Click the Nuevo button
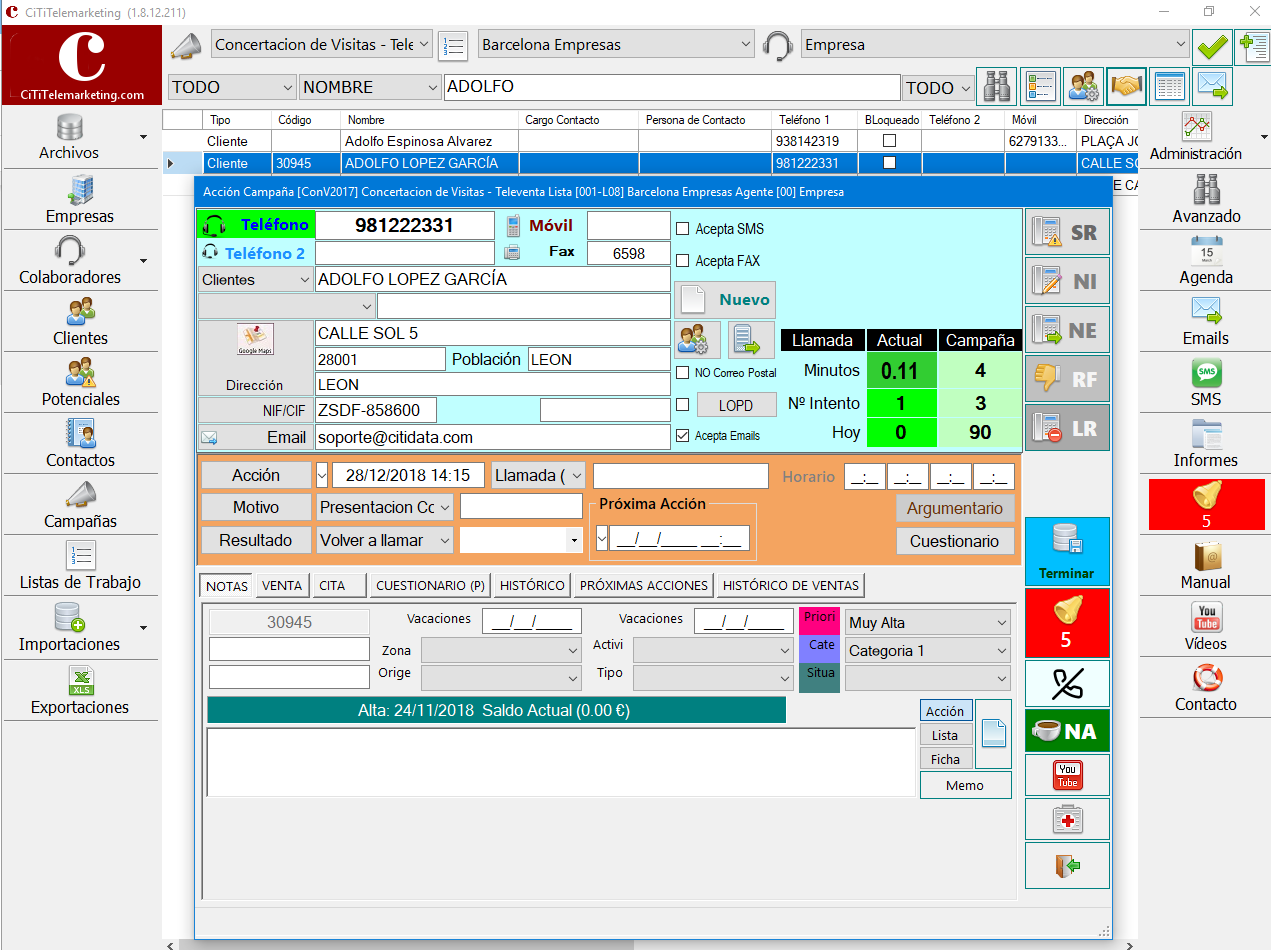1271x950 pixels. click(725, 300)
